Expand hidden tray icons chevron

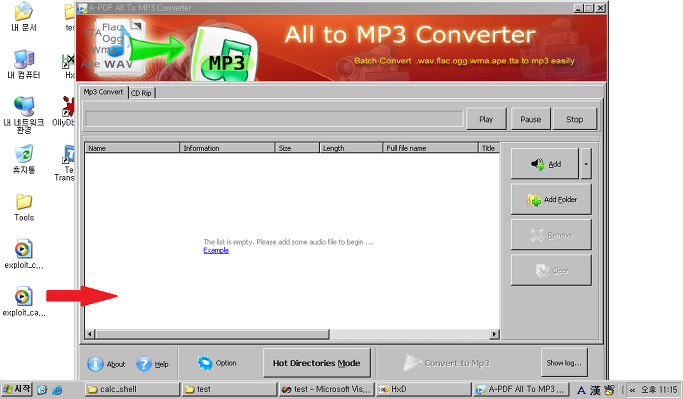coord(632,390)
